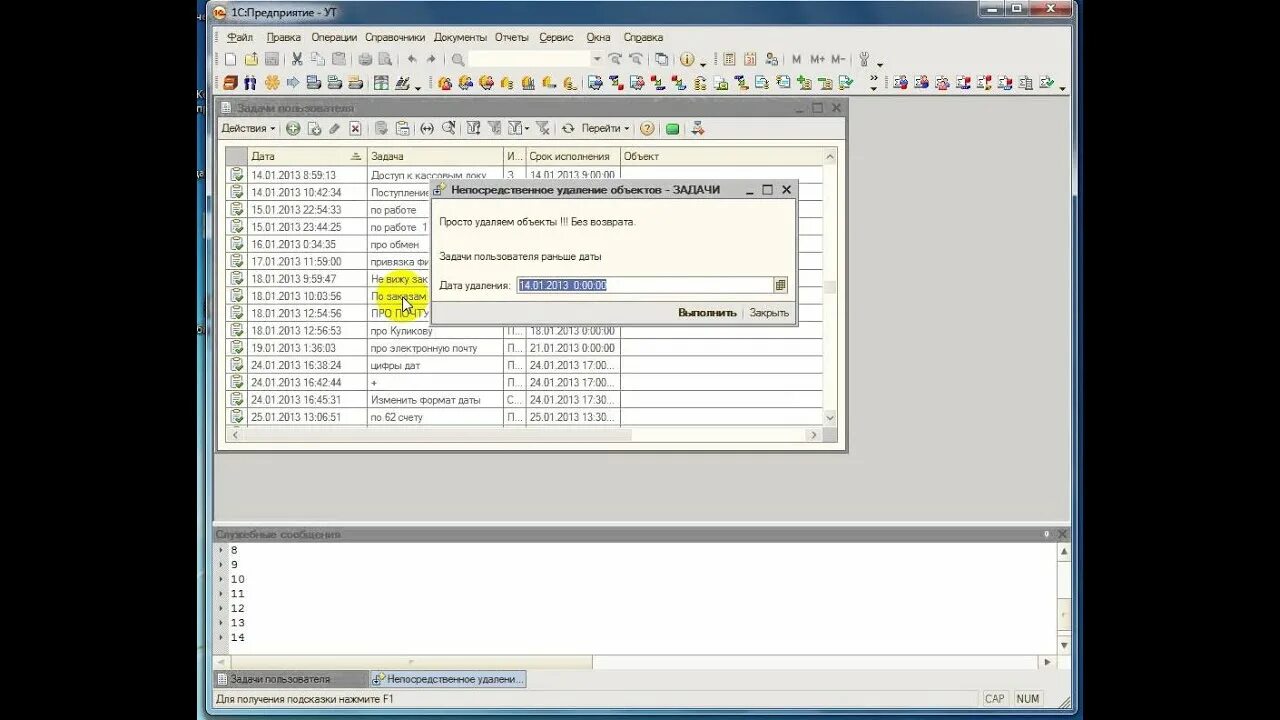This screenshot has height=720, width=1280.
Task: Click the M- memory subtract button
Action: tap(838, 59)
